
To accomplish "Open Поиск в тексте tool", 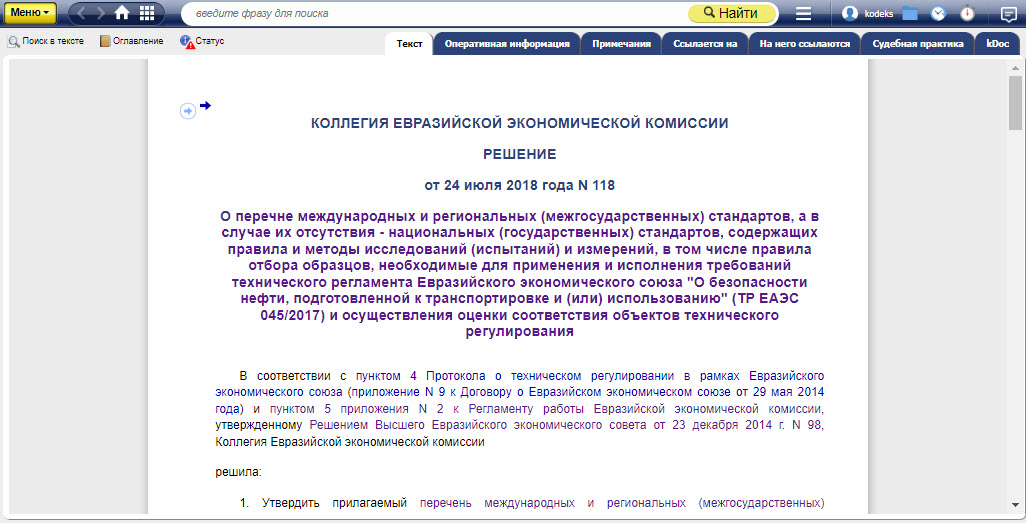I will click(x=46, y=41).
